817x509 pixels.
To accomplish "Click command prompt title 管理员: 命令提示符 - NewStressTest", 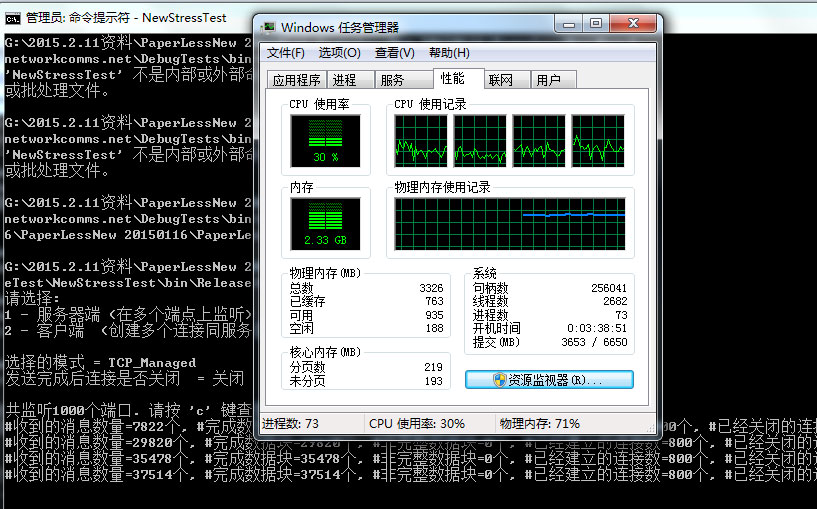I will 126,18.
